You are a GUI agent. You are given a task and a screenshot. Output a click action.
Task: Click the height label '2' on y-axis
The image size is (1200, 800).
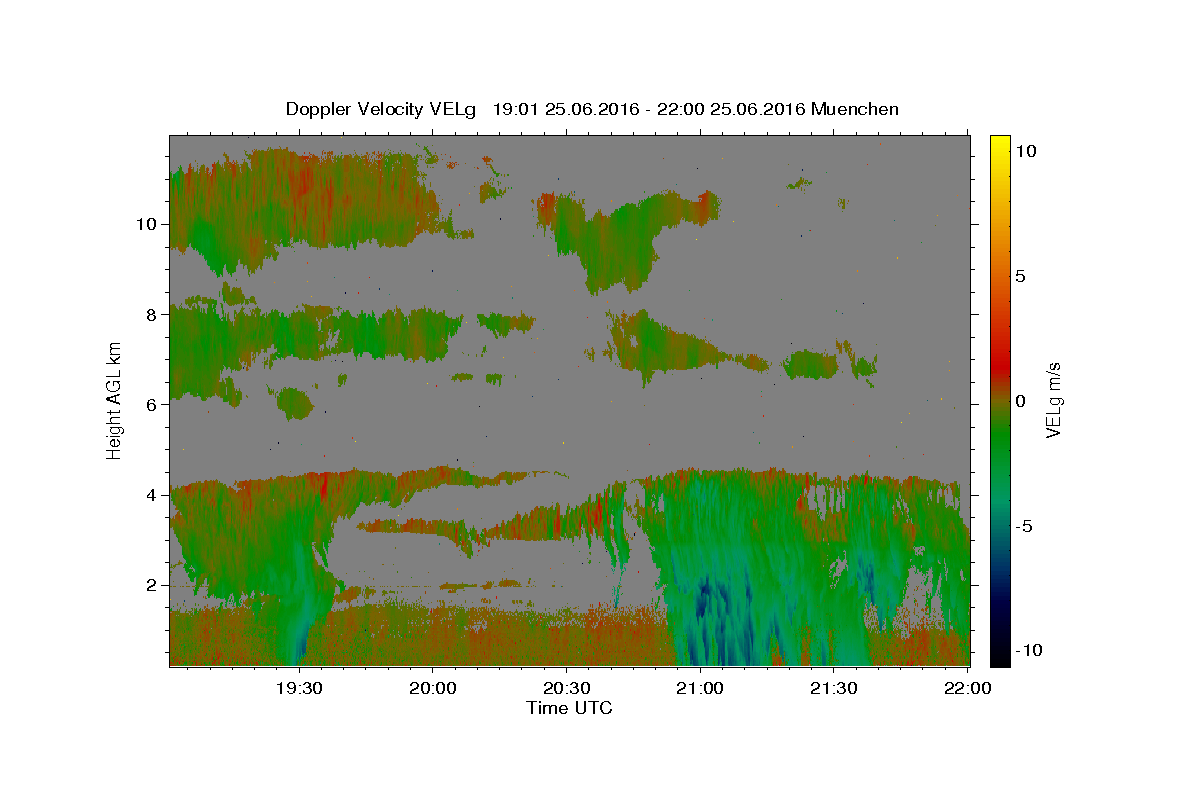pos(150,585)
